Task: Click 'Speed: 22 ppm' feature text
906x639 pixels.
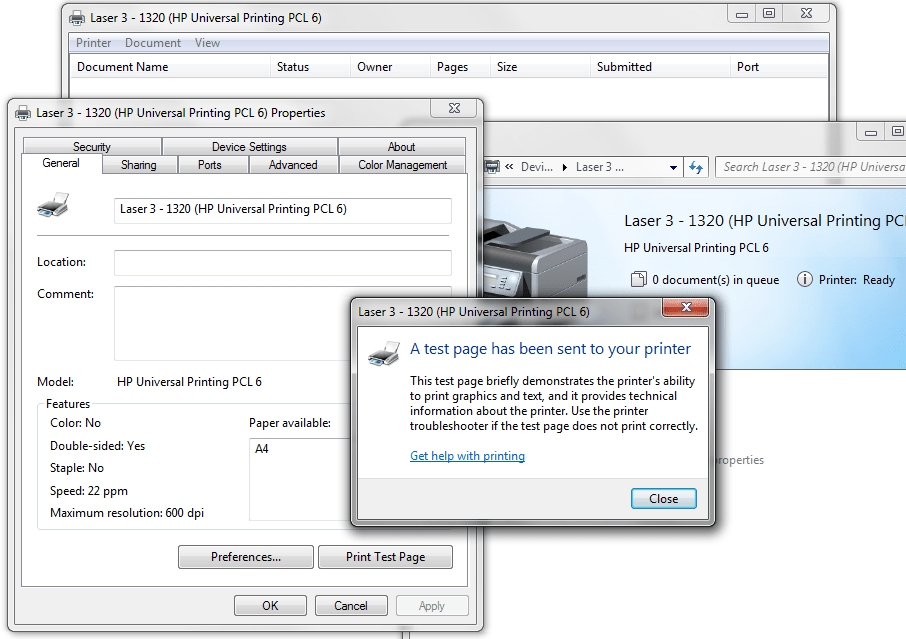Action: (x=89, y=491)
